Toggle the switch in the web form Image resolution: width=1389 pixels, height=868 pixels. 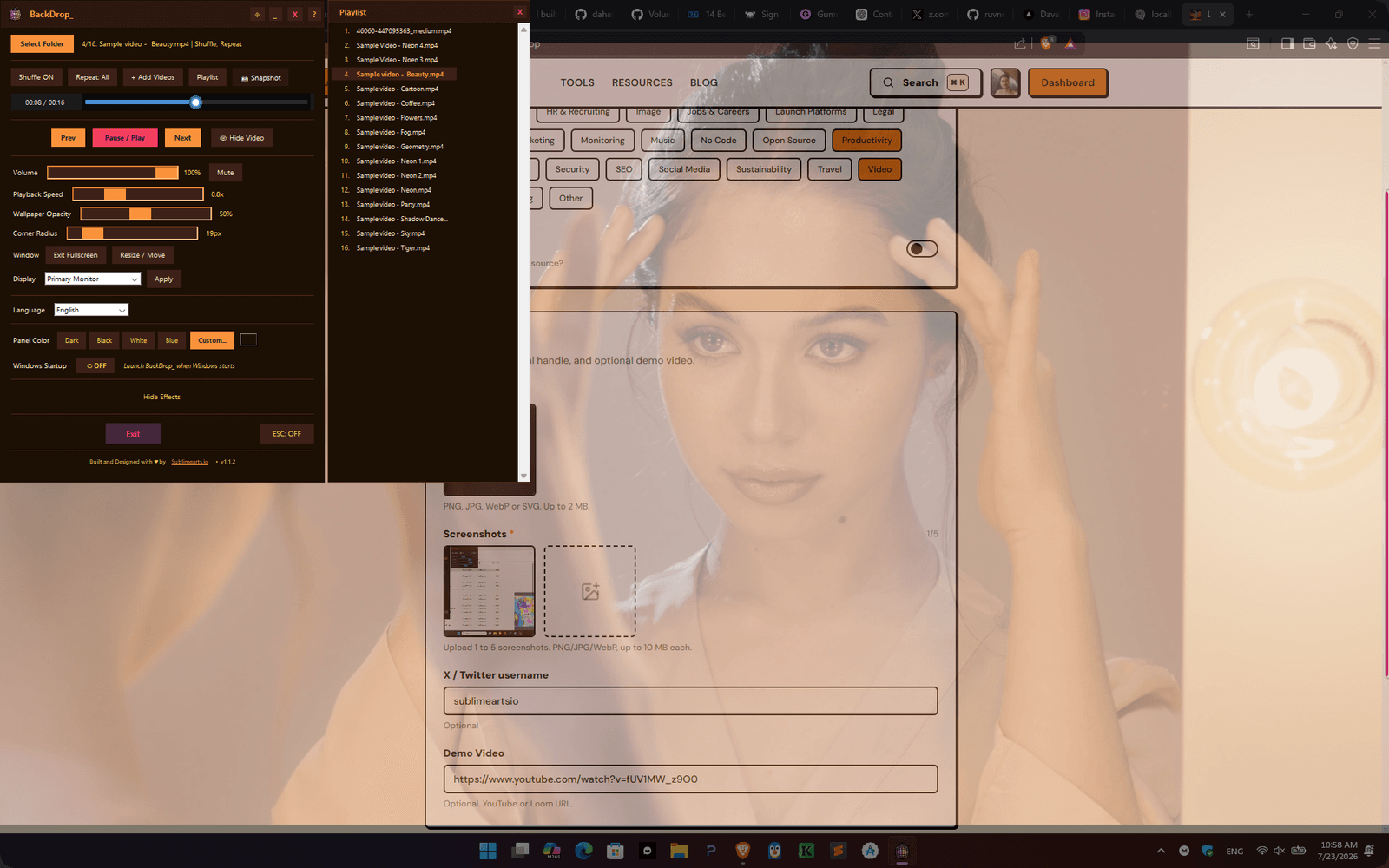click(922, 249)
